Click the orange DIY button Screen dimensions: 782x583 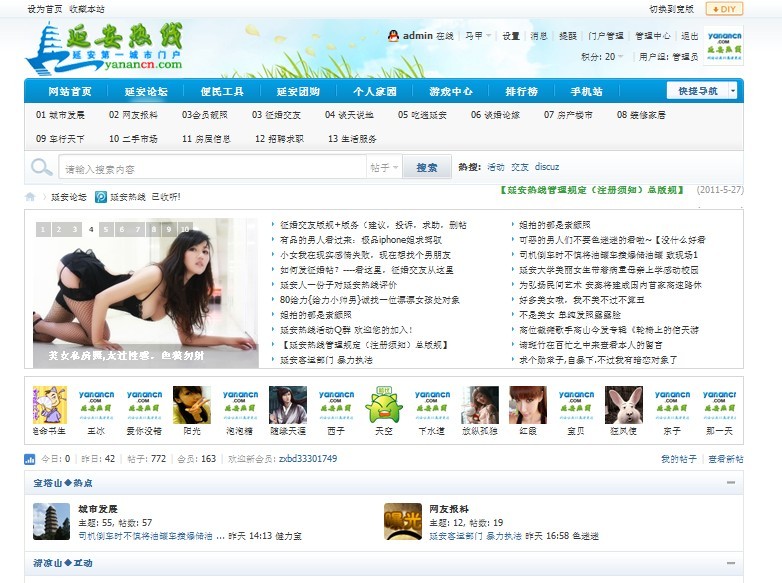724,9
